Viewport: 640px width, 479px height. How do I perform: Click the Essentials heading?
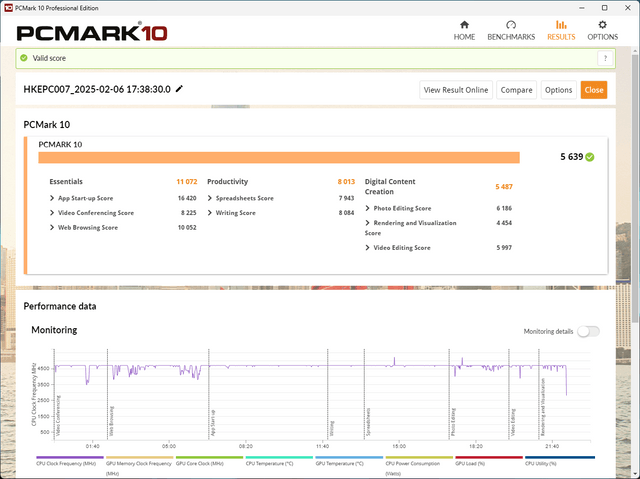pos(66,182)
